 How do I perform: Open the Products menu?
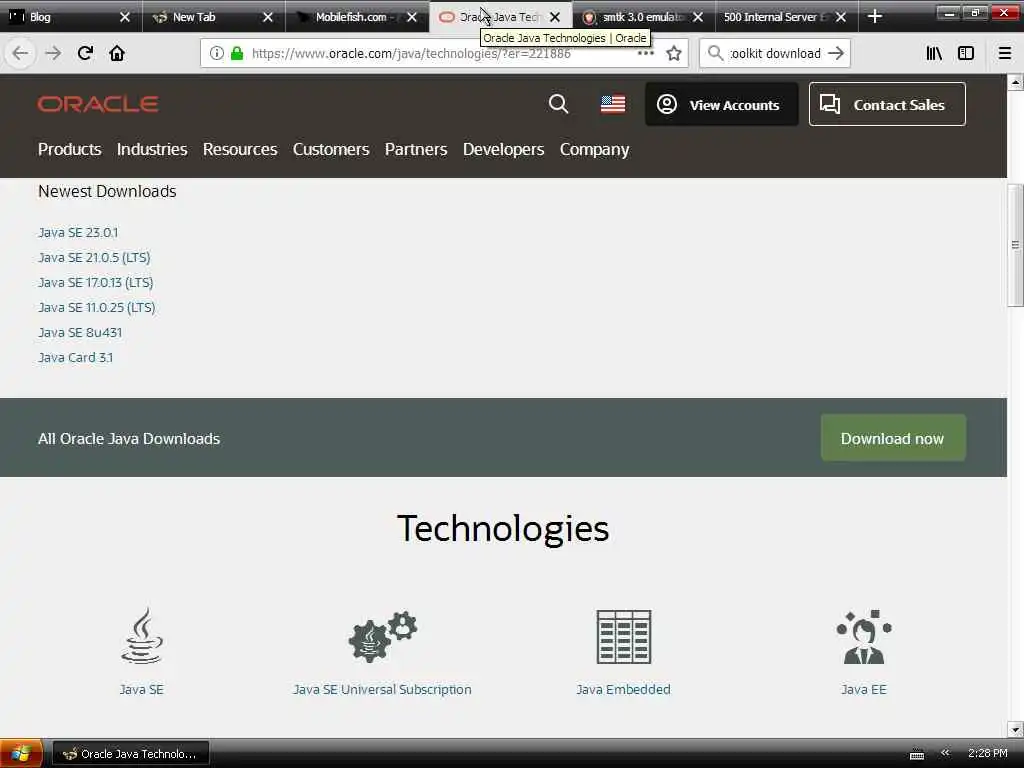(x=69, y=150)
